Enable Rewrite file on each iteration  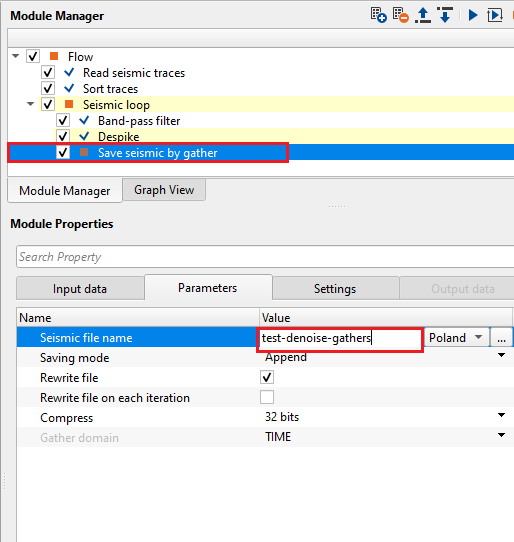267,397
